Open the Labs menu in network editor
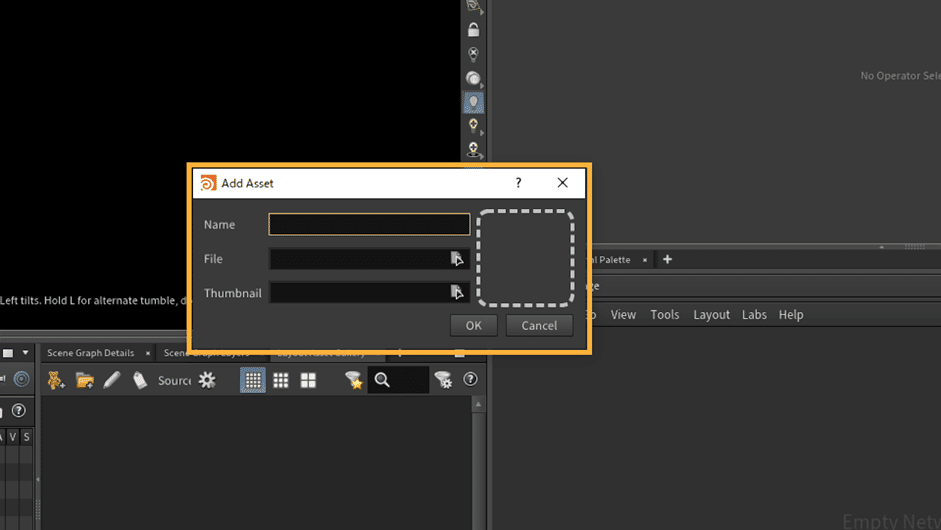Image resolution: width=941 pixels, height=530 pixels. 754,315
